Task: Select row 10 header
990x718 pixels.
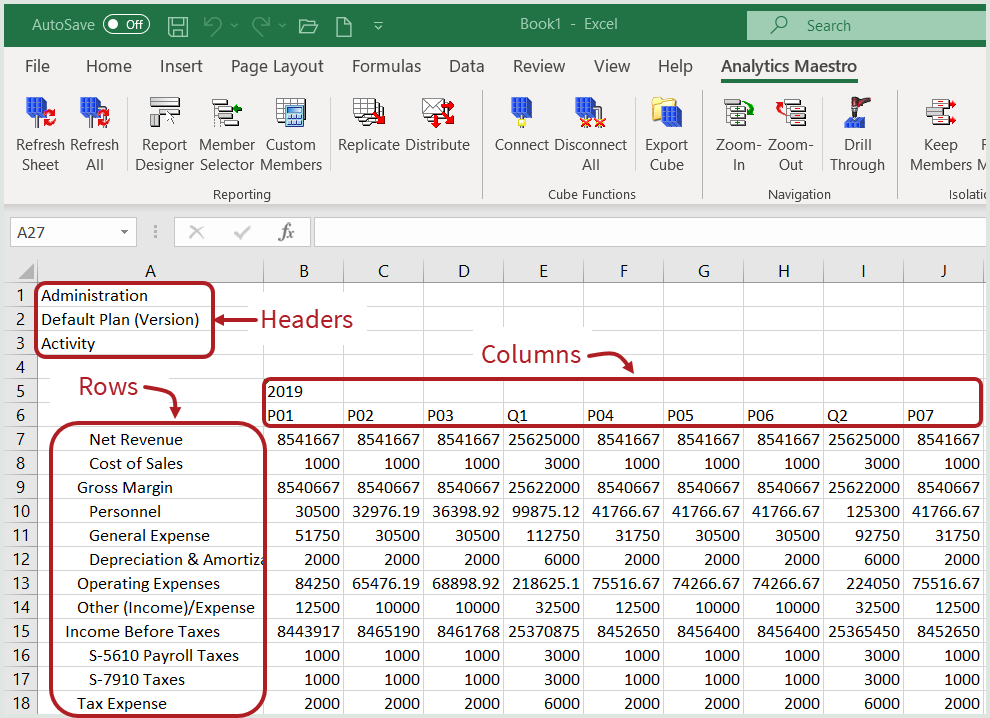Action: tap(20, 511)
